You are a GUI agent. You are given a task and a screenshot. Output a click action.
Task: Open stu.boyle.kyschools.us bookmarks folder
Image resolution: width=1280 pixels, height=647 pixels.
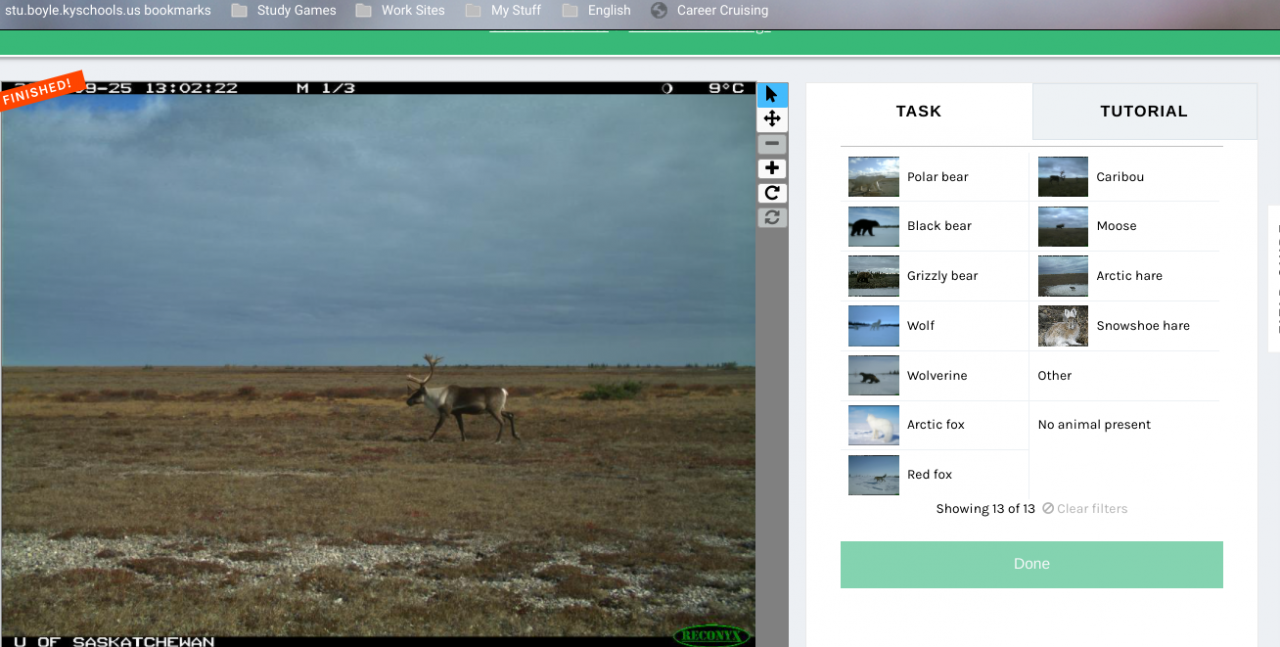pyautogui.click(x=107, y=10)
